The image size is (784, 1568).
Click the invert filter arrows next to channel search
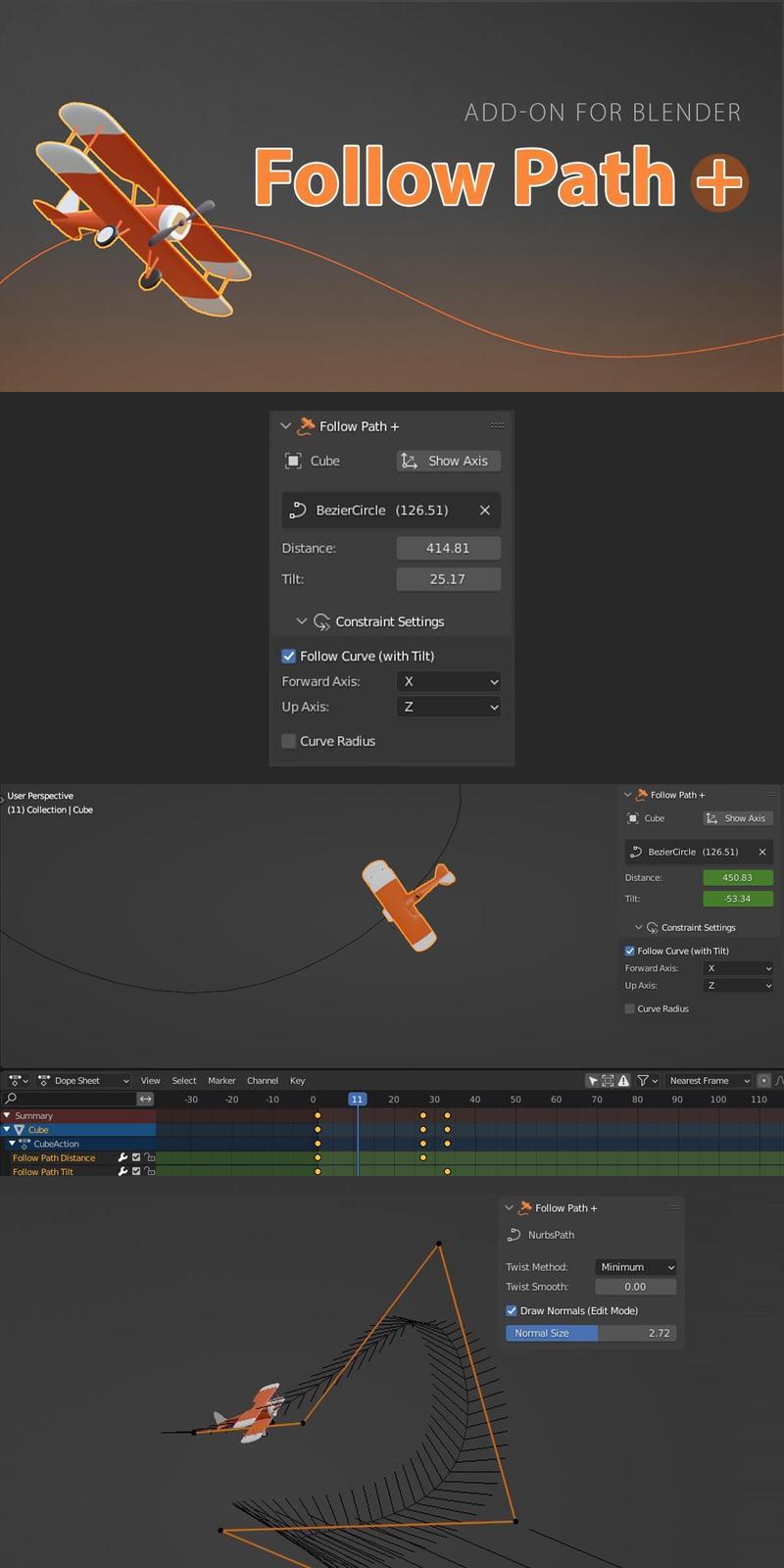[145, 1099]
